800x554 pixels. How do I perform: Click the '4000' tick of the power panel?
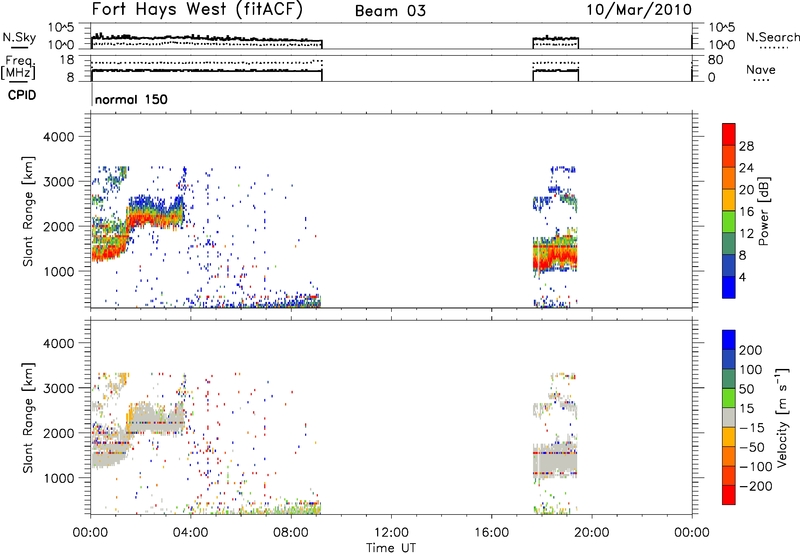point(58,137)
